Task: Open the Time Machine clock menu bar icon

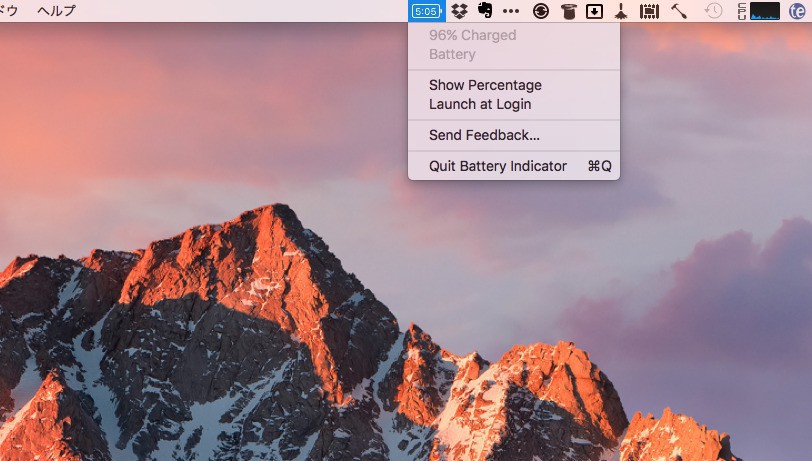Action: [714, 11]
